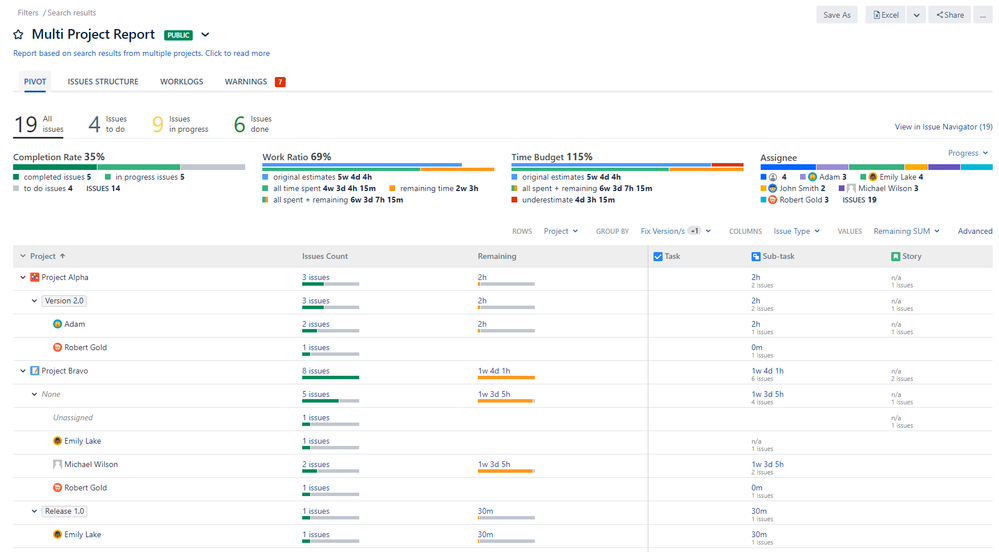Select the 19 All issues summary
Image resolution: width=999 pixels, height=552 pixels.
[x=38, y=124]
